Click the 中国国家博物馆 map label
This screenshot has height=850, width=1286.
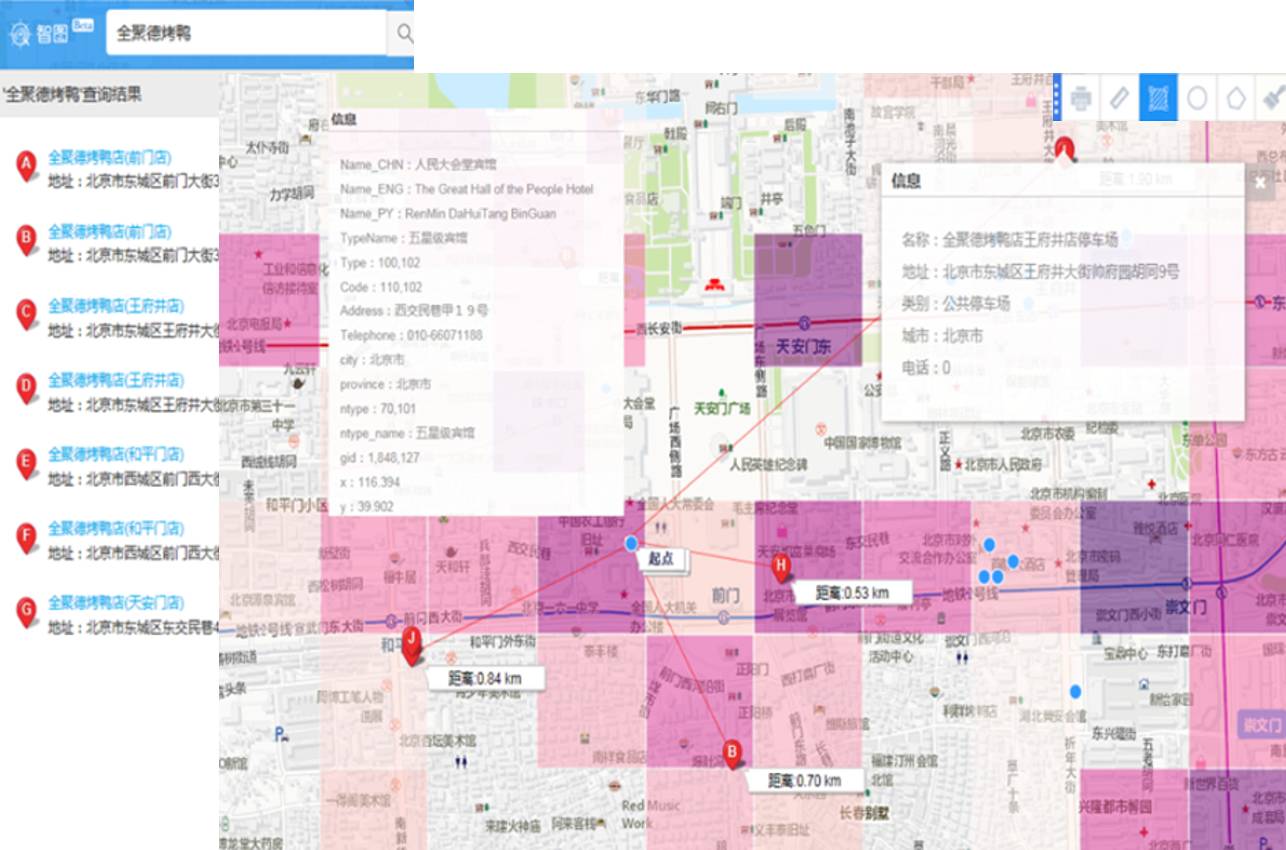coord(862,442)
